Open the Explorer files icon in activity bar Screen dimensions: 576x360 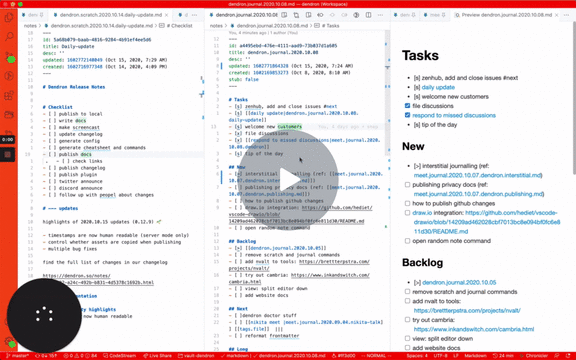9,17
